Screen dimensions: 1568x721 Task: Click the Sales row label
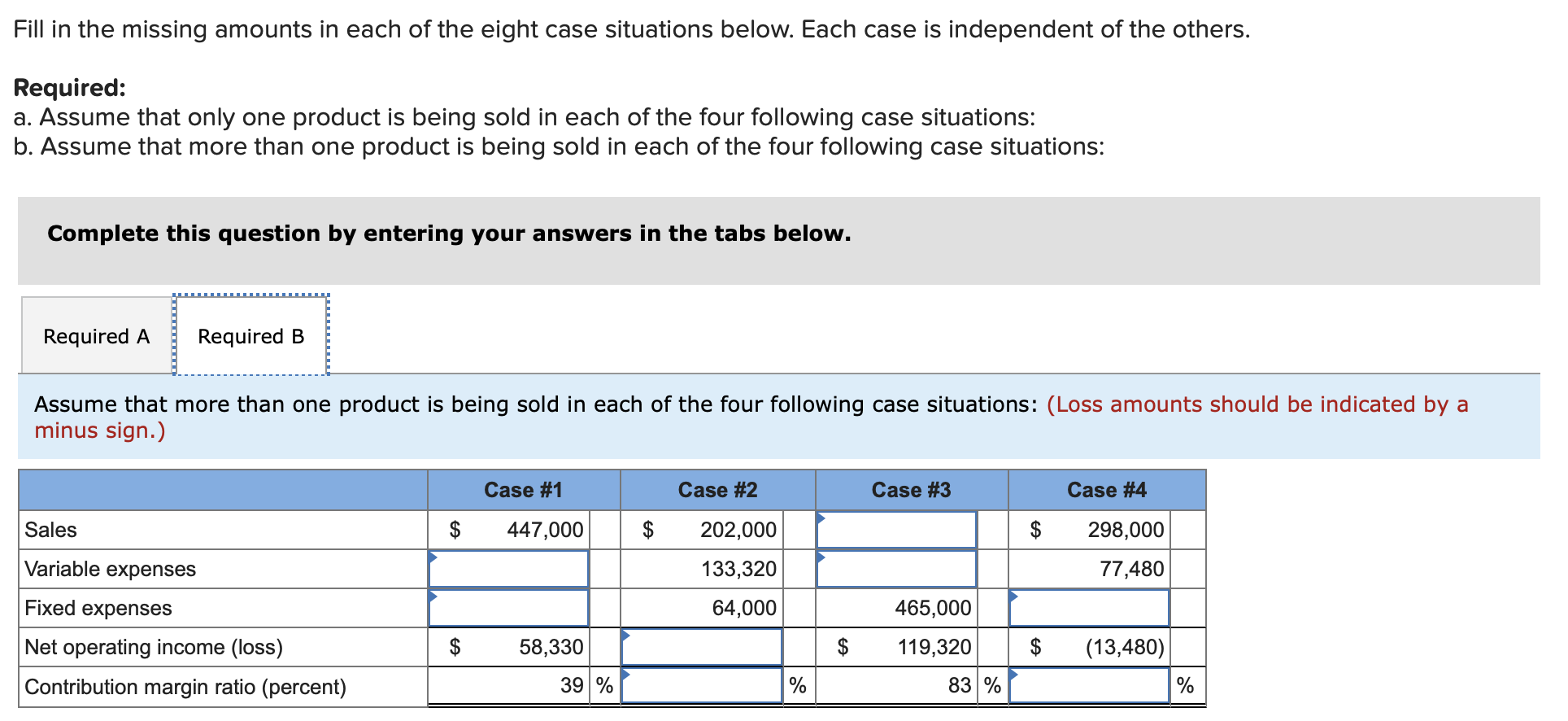[x=50, y=530]
